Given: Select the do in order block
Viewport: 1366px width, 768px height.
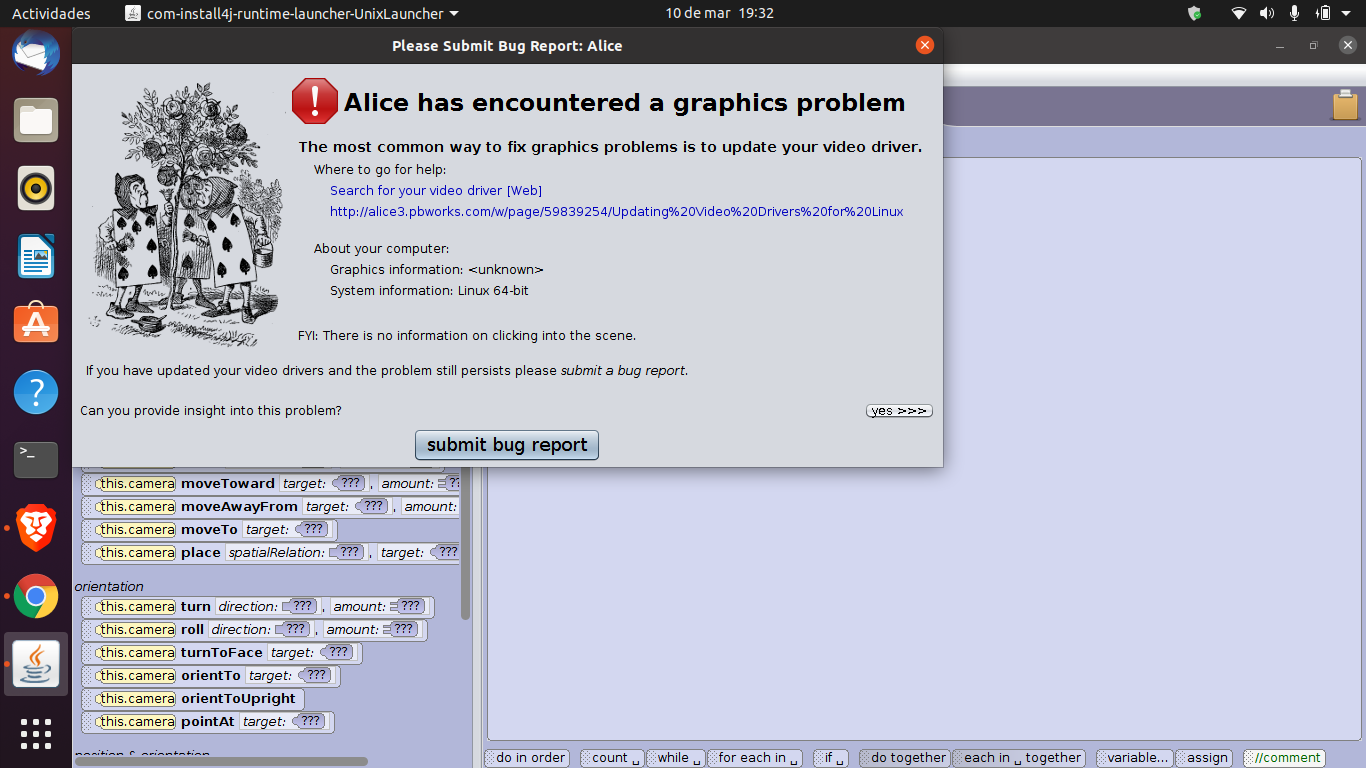Looking at the screenshot, I should (527, 758).
